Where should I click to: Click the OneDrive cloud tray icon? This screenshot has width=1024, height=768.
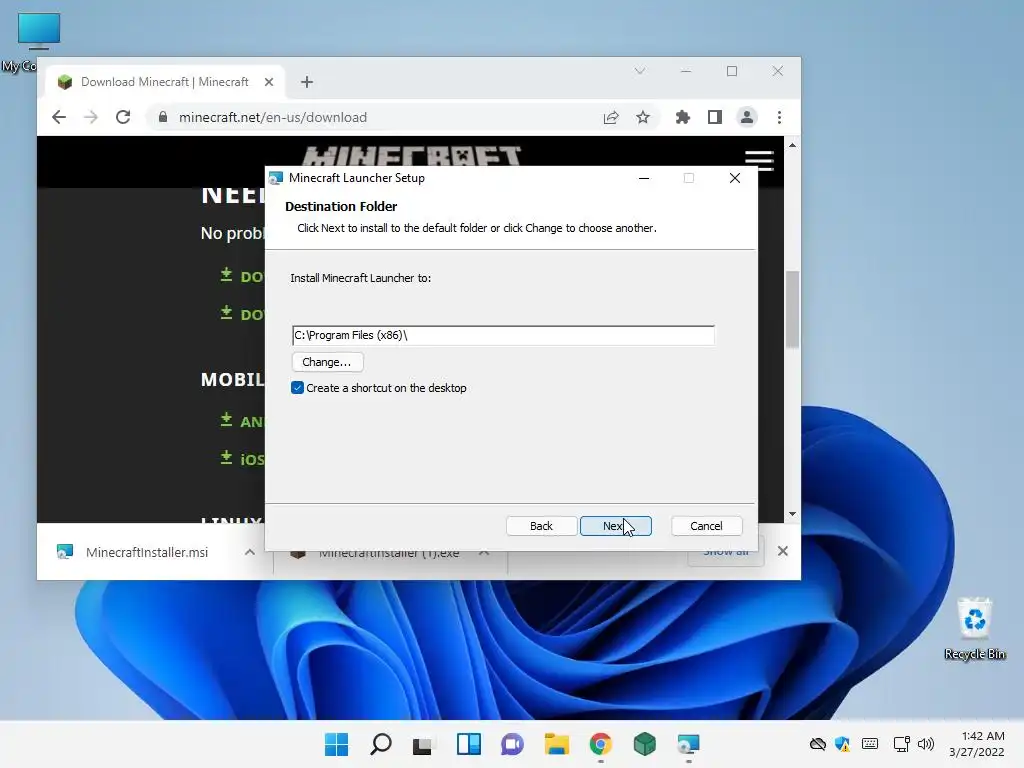[x=817, y=744]
